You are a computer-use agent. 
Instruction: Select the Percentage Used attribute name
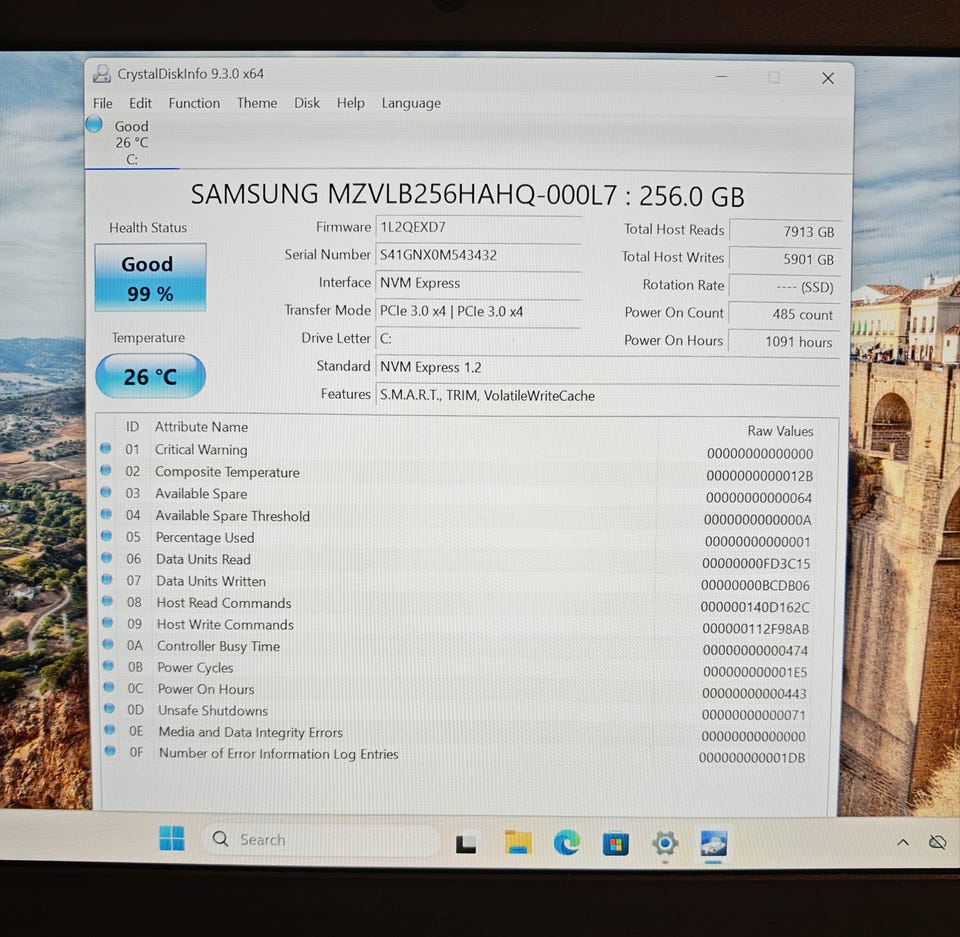tap(205, 538)
